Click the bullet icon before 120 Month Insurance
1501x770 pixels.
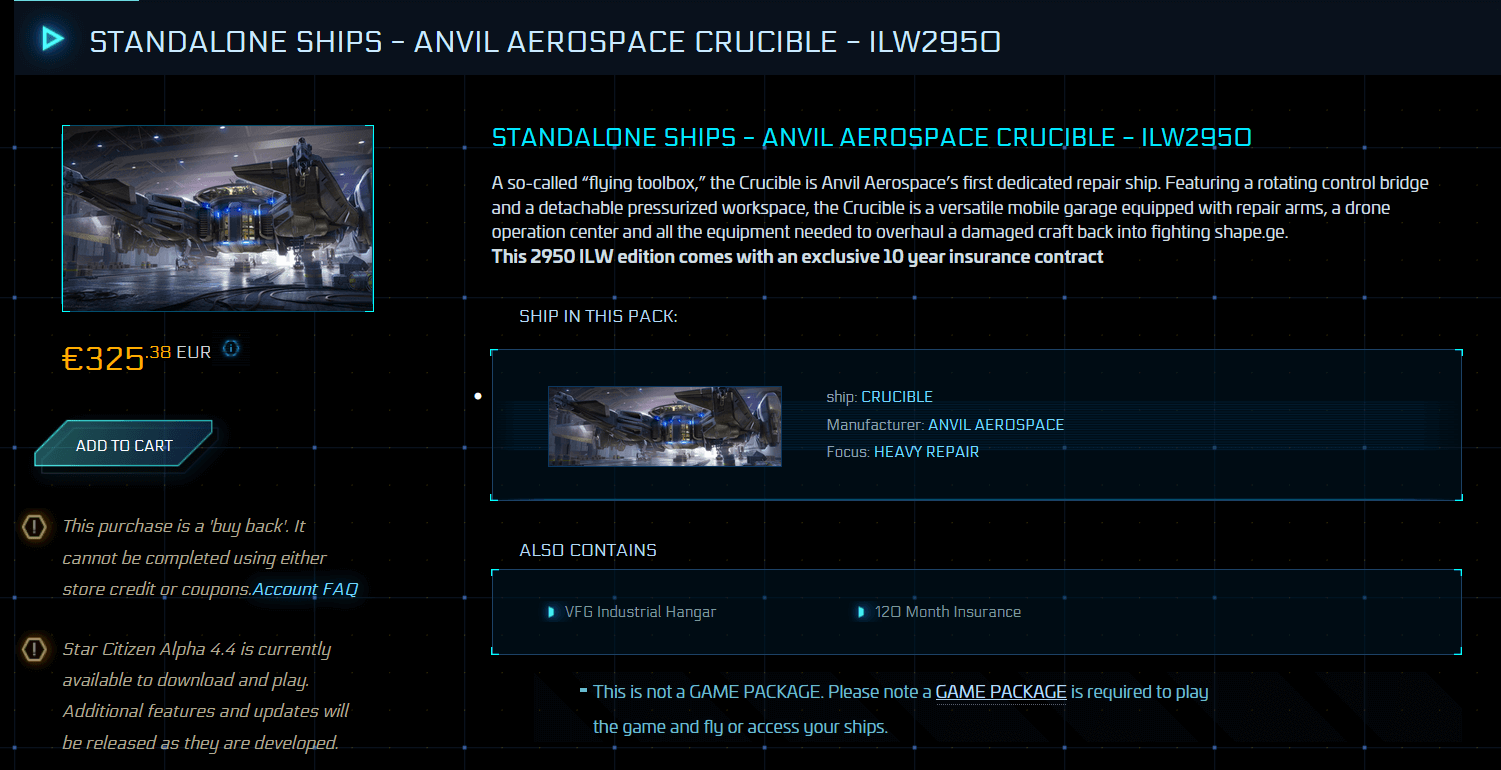click(861, 612)
